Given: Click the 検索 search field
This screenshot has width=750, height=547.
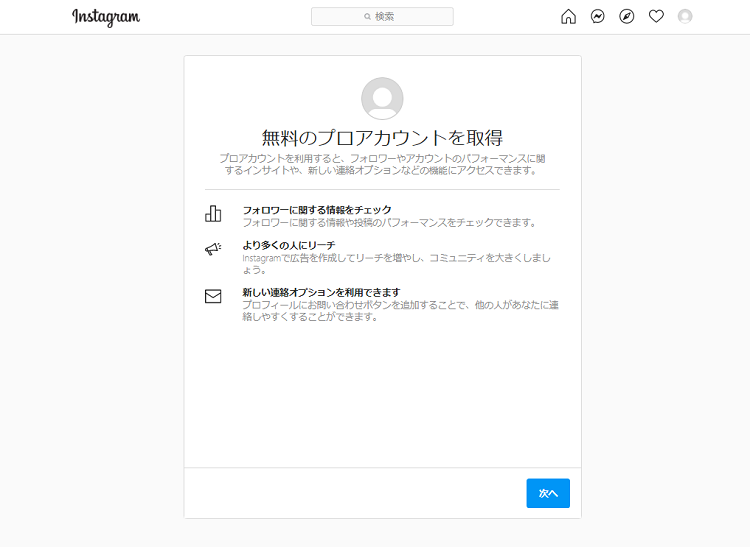Looking at the screenshot, I should pyautogui.click(x=382, y=17).
